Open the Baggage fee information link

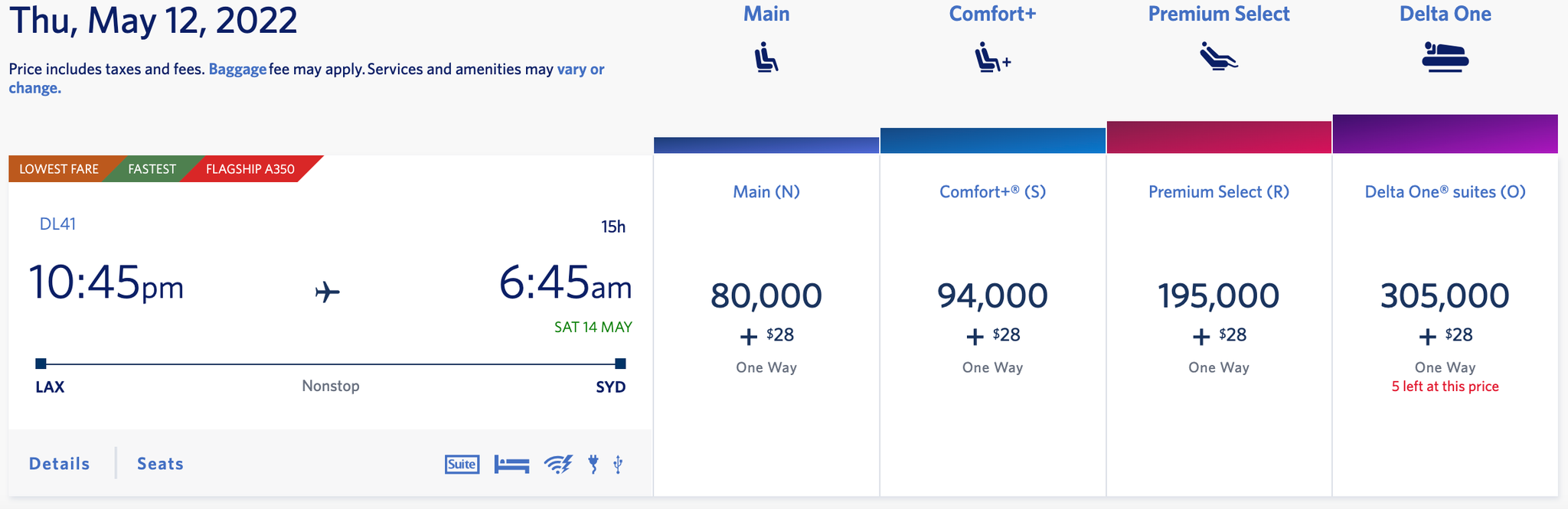tap(238, 69)
